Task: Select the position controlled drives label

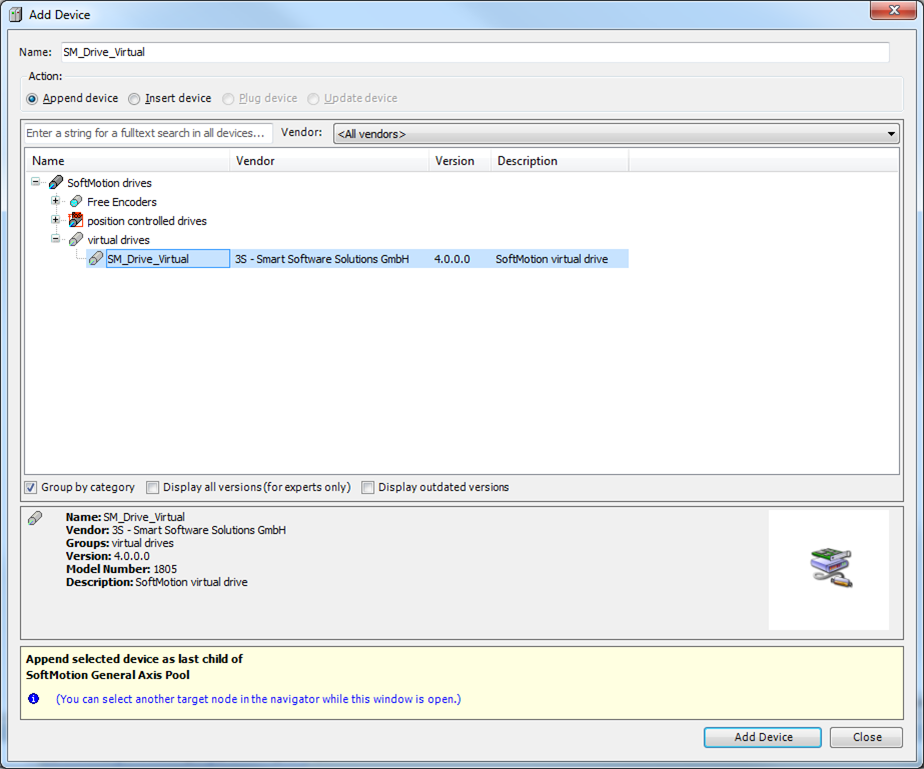Action: pos(147,220)
